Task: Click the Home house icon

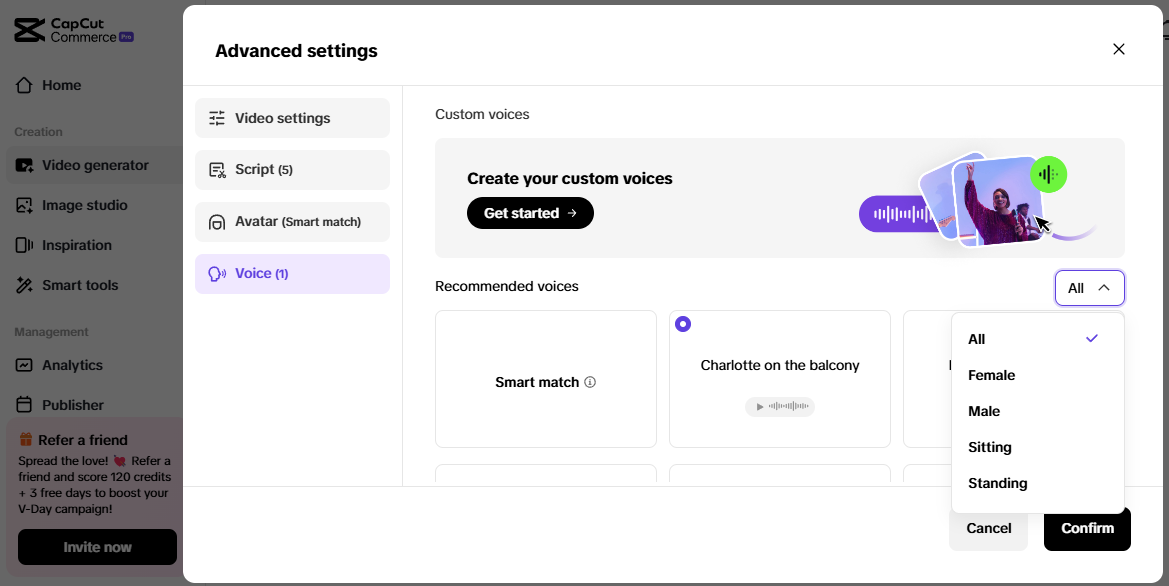Action: [x=24, y=85]
